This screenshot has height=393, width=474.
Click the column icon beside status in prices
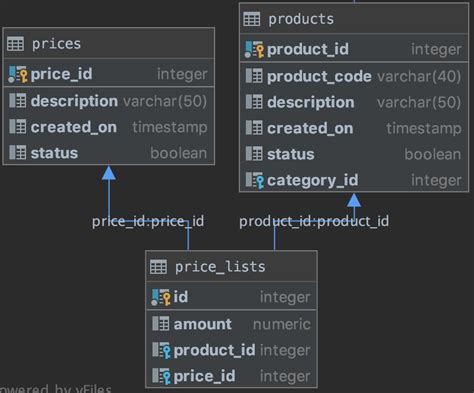pyautogui.click(x=18, y=153)
